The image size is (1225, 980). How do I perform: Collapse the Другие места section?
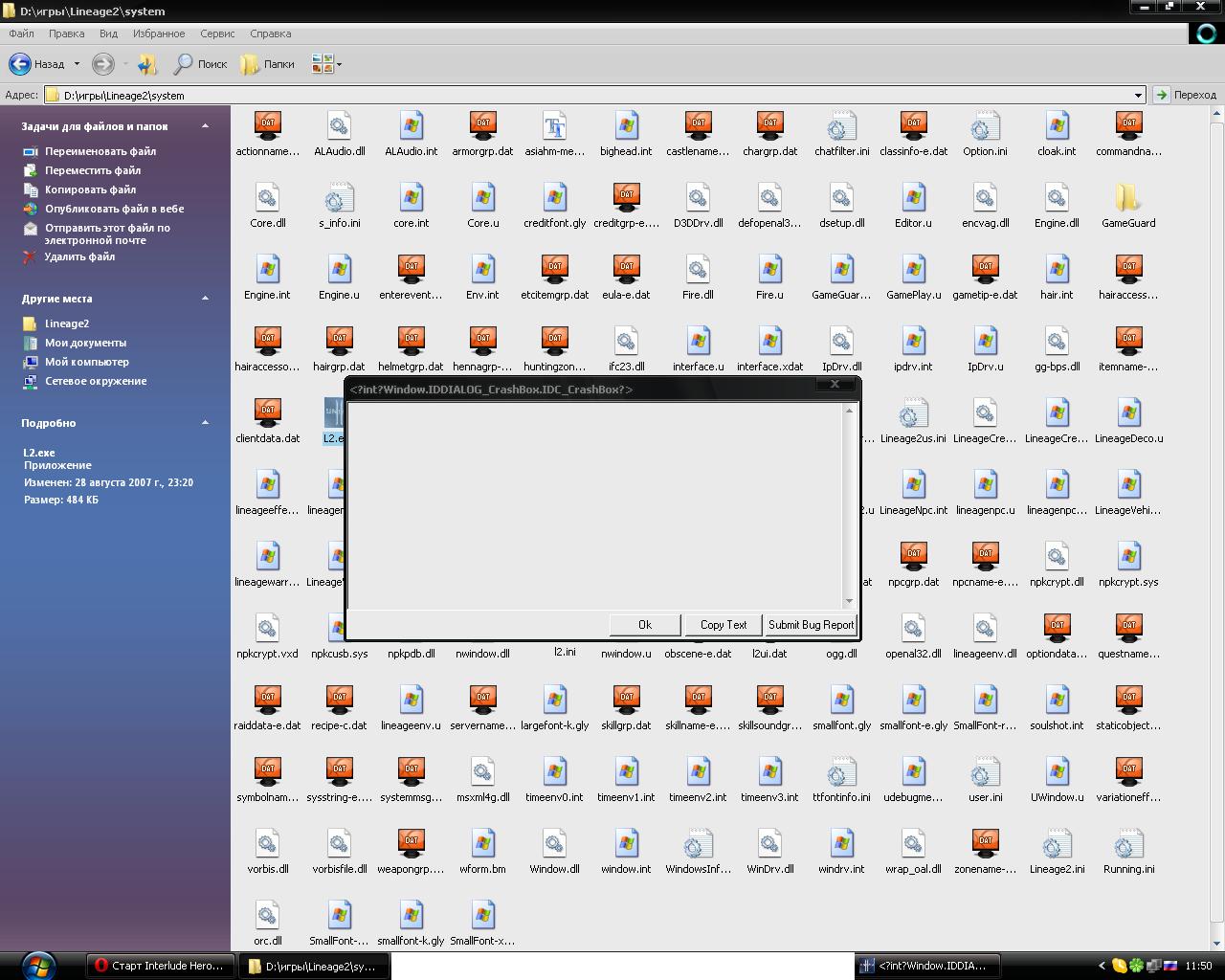[205, 299]
